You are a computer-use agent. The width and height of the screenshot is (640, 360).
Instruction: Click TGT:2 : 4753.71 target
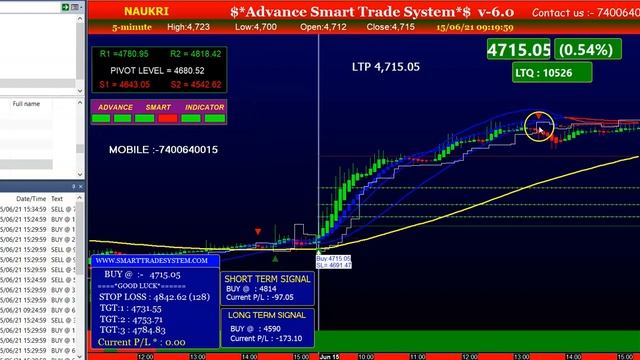tap(131, 319)
